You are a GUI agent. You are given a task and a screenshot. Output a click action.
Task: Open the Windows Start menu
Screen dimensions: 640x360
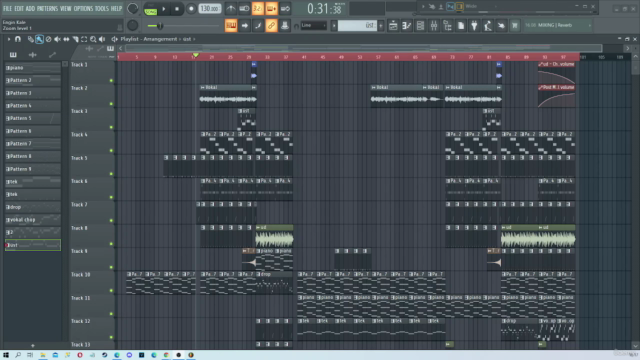6,355
